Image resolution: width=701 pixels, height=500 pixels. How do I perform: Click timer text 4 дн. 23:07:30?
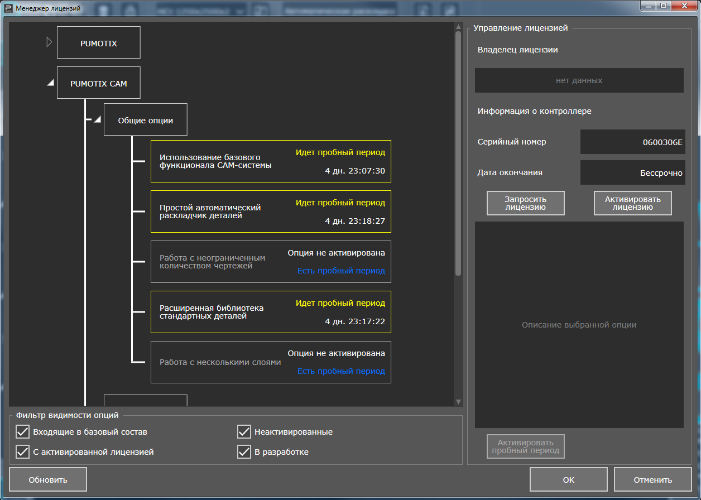(x=355, y=171)
